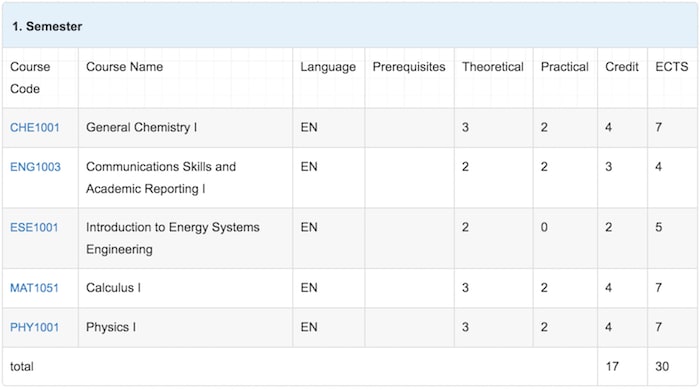Open the PHY1001 course code link
Viewport: 700px width, 390px height.
[x=34, y=328]
